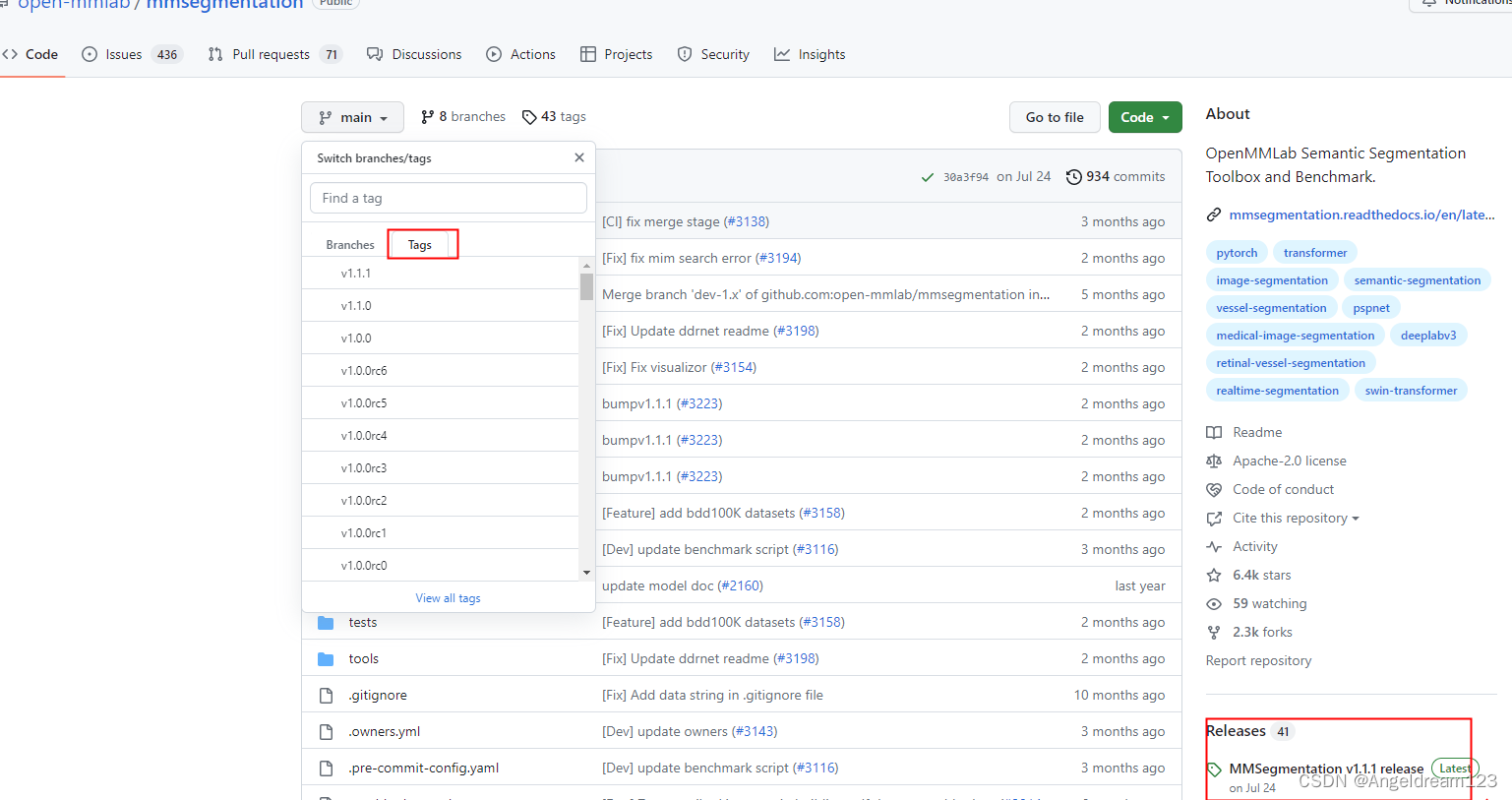Screen dimensions: 1512x800
Task: Open the Security tab
Action: click(713, 54)
